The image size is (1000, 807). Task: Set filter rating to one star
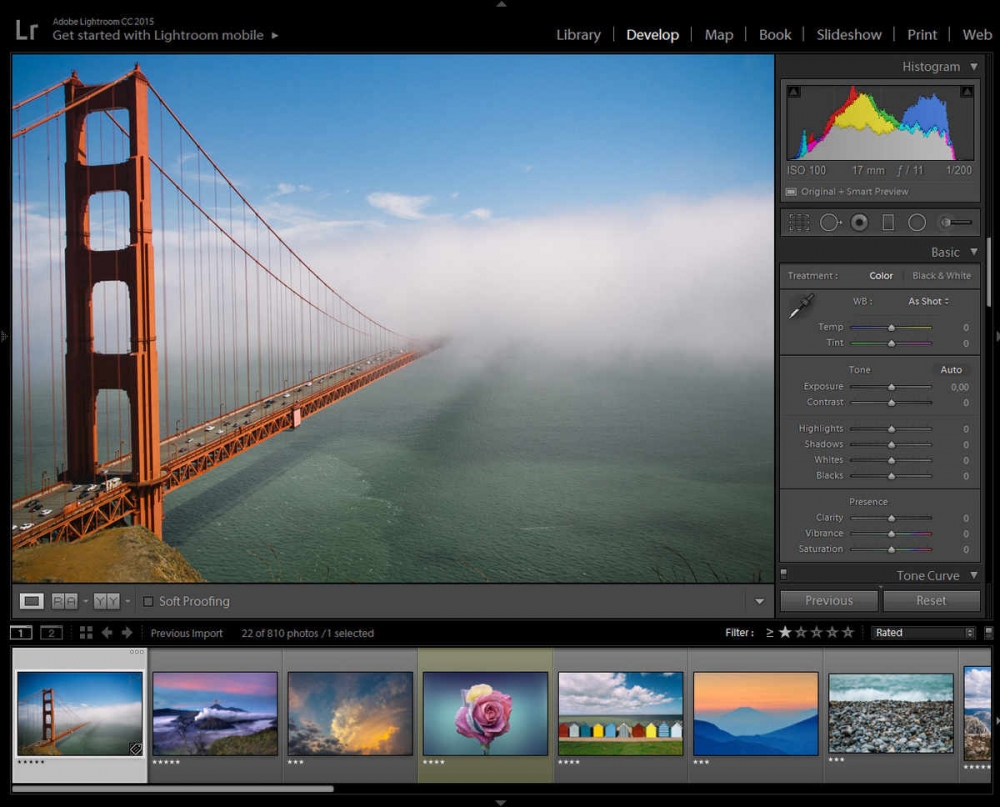coord(785,632)
